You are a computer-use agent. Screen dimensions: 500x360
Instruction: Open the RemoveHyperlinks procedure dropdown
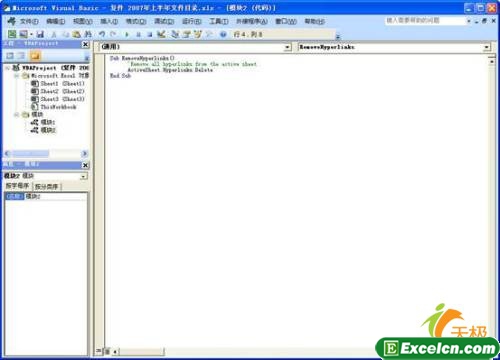coord(487,47)
